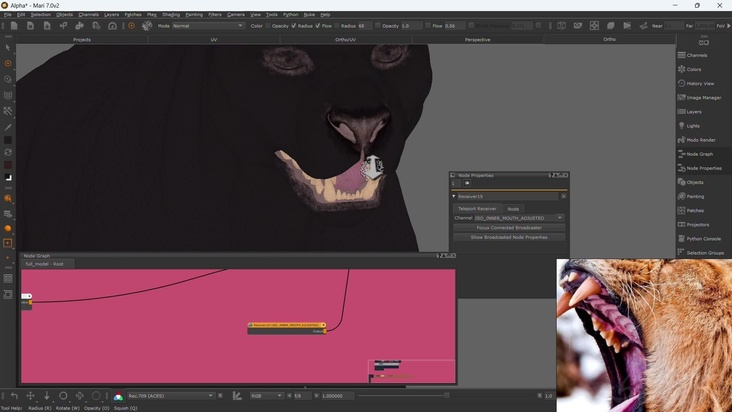Open the brush Mode Normal dropdown

tap(208, 26)
